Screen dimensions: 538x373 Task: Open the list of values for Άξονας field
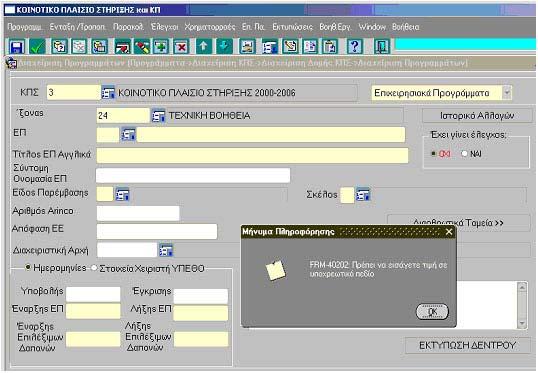click(158, 116)
